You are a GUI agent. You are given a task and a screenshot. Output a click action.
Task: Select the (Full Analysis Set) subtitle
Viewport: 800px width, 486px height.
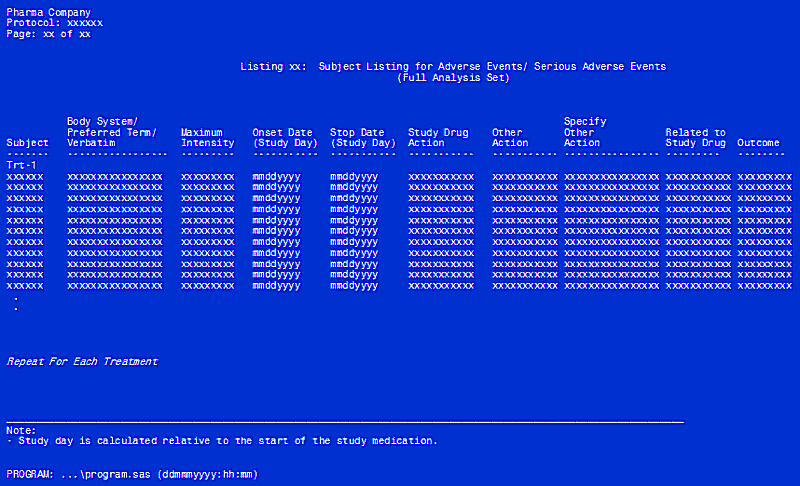point(453,78)
